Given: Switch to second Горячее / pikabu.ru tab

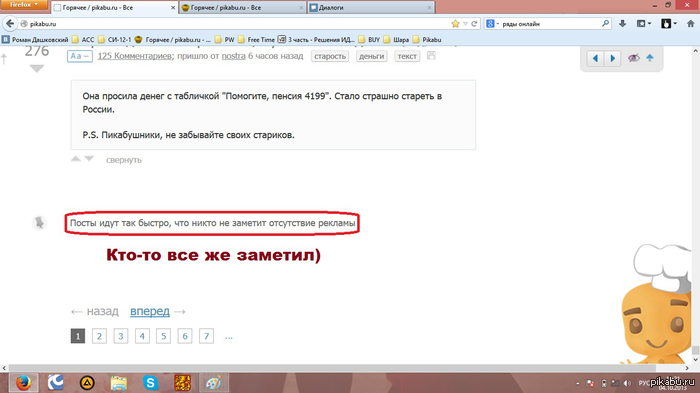Looking at the screenshot, I should pos(243,8).
